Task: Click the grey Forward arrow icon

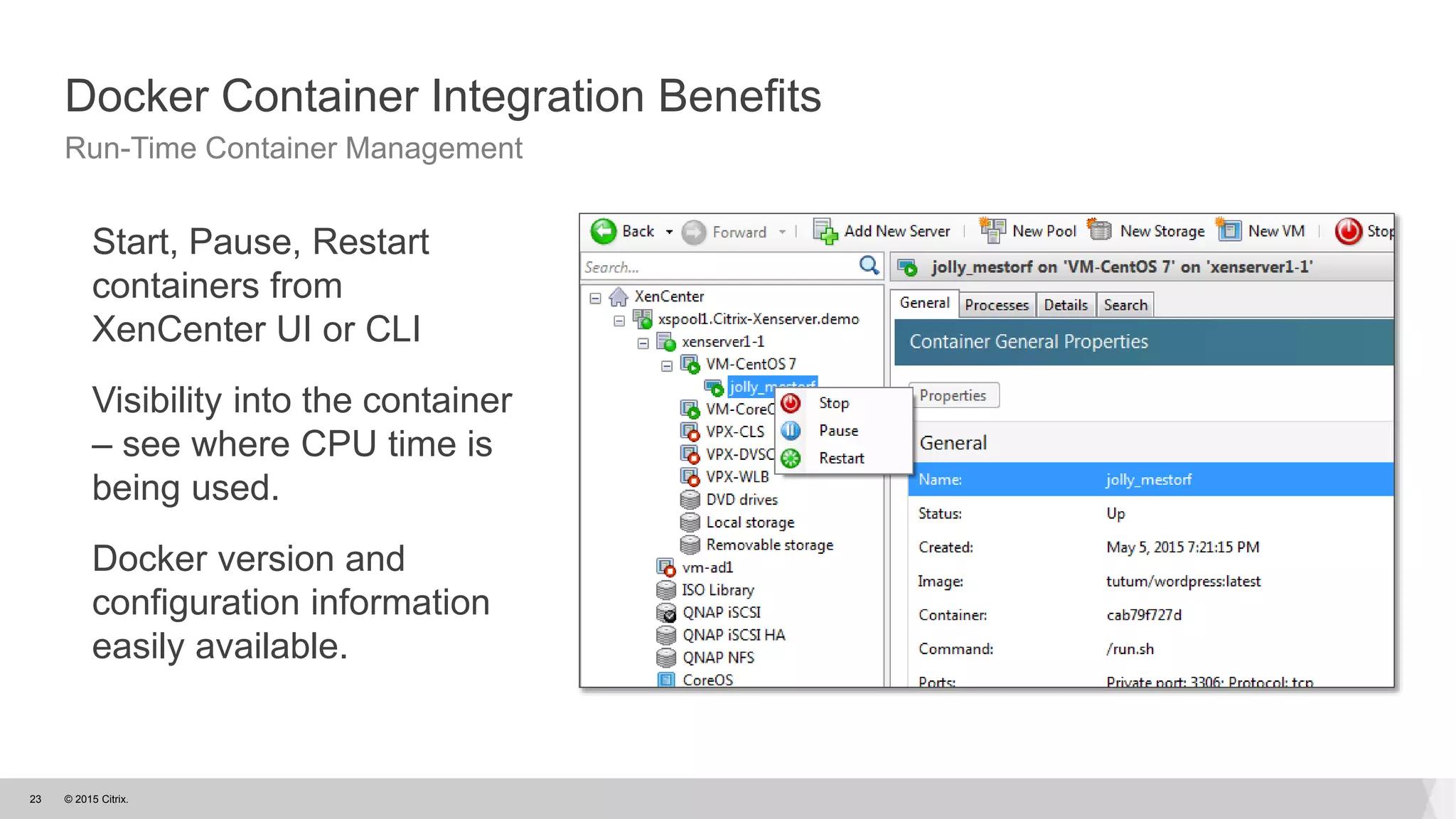Action: tap(694, 232)
